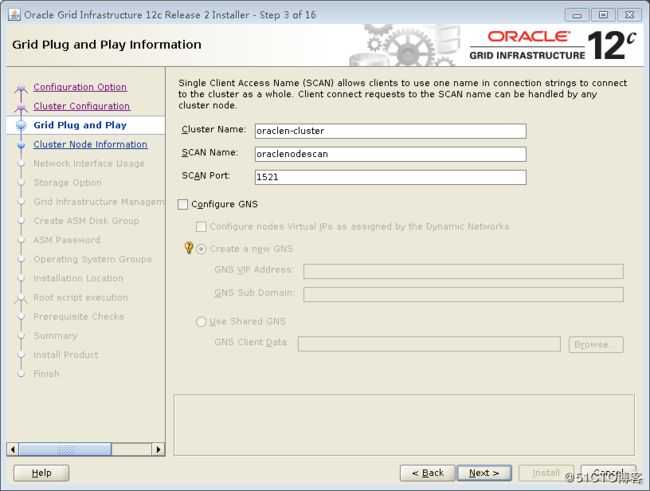Click the Grid Plug and Play step bullet icon
Viewport: 650px width, 491px height.
coord(21,125)
